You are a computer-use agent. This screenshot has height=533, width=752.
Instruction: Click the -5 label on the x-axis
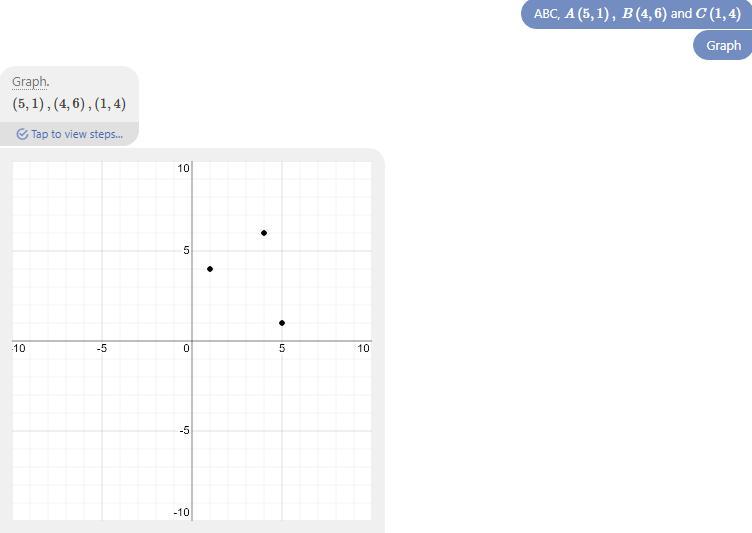[x=102, y=348]
